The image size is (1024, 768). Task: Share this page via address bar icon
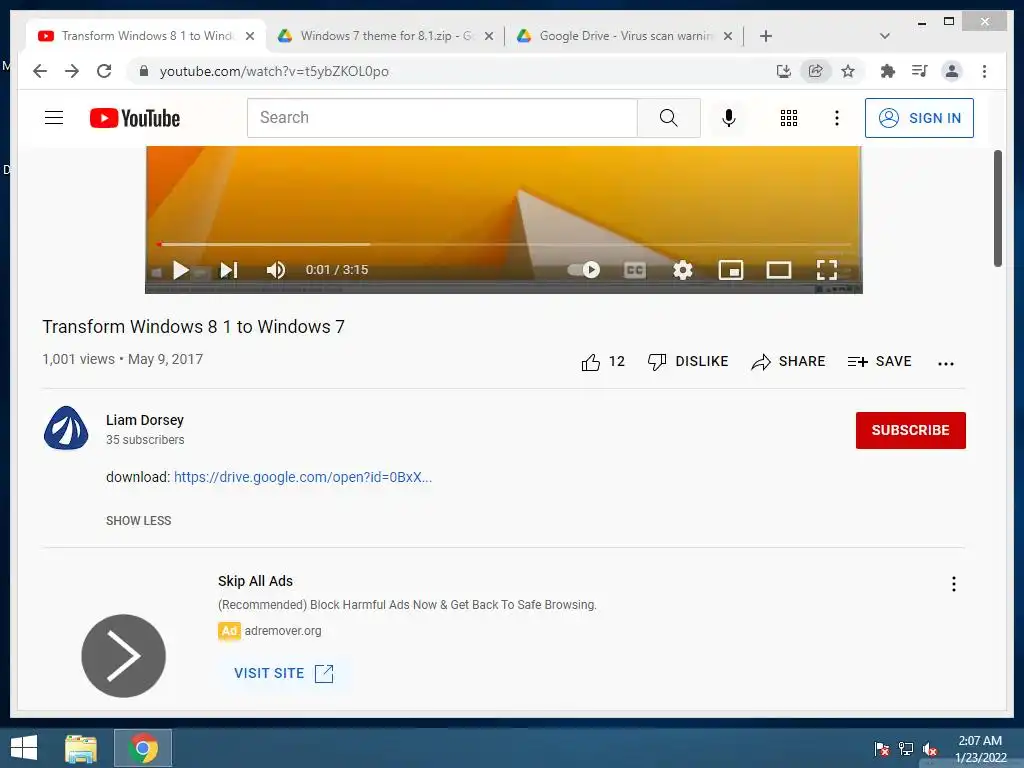[x=816, y=71]
